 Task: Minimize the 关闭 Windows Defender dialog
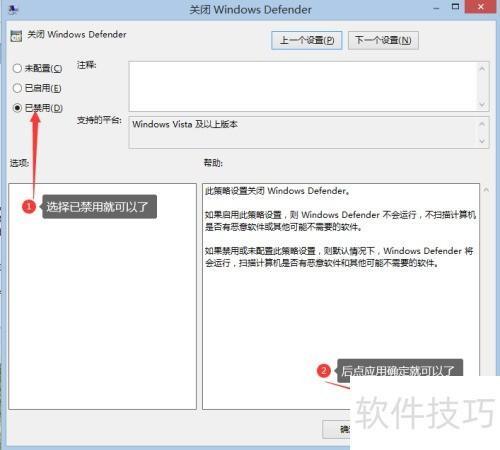coord(436,8)
